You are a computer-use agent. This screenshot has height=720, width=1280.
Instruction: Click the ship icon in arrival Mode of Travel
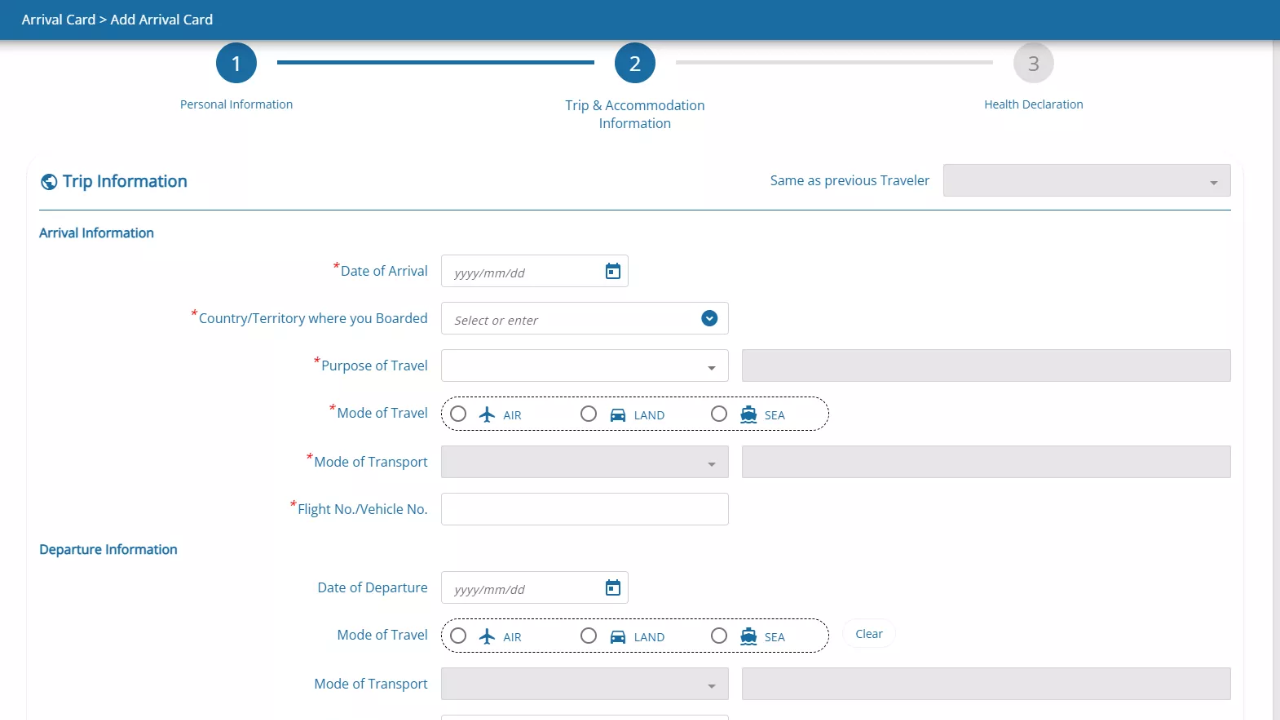coord(748,414)
